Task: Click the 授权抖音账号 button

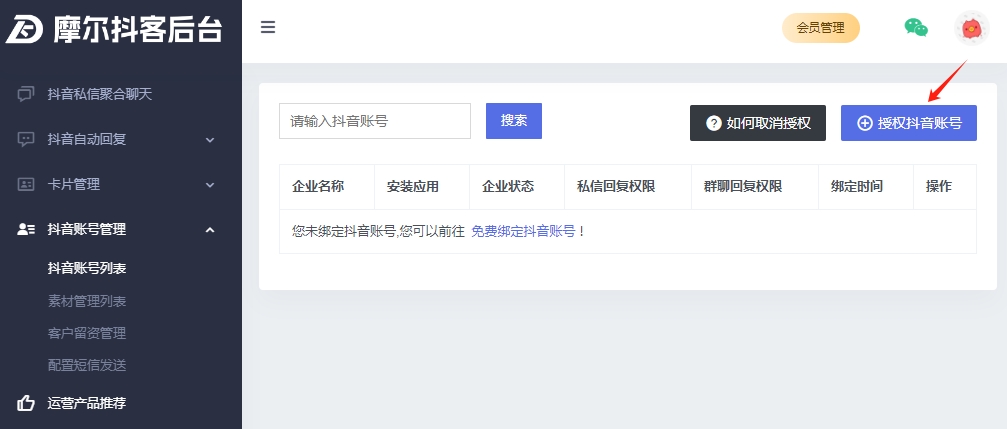Action: pyautogui.click(x=909, y=123)
